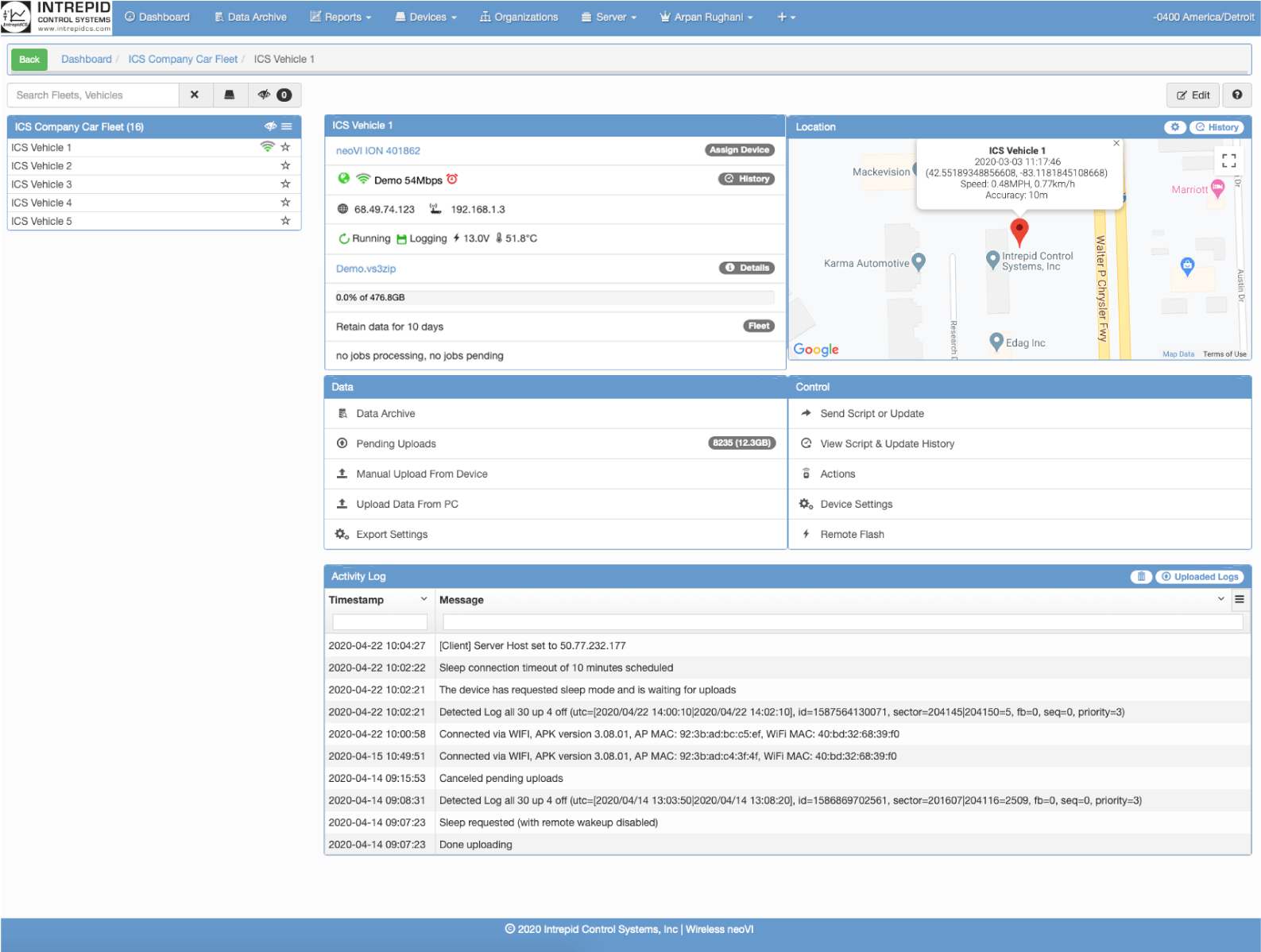Toggle favorite star for ICS Vehicle 3

pyautogui.click(x=285, y=184)
